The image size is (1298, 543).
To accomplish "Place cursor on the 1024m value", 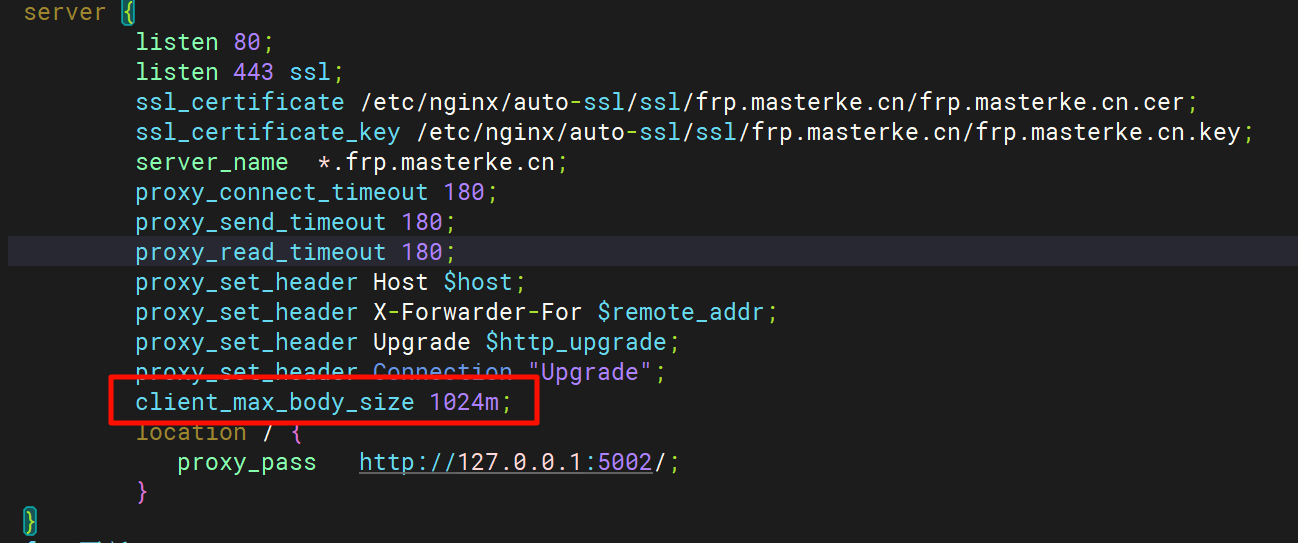I will pos(465,402).
